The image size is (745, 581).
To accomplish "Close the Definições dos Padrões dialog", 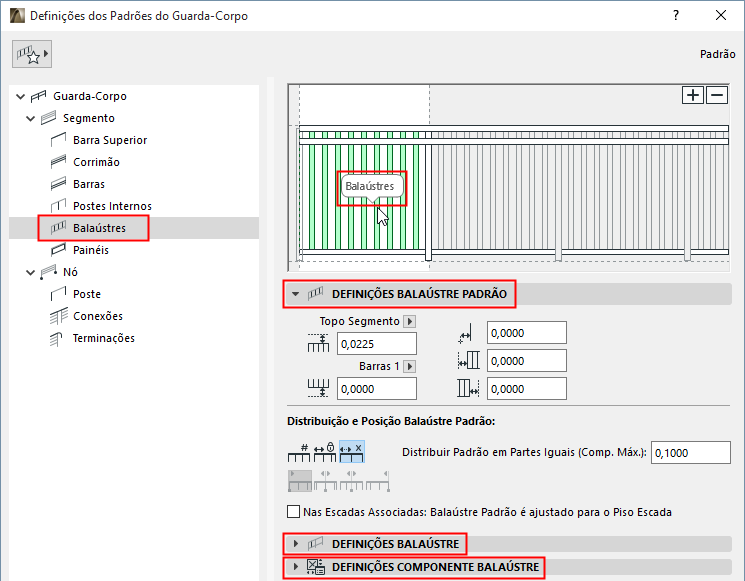I will click(x=721, y=15).
